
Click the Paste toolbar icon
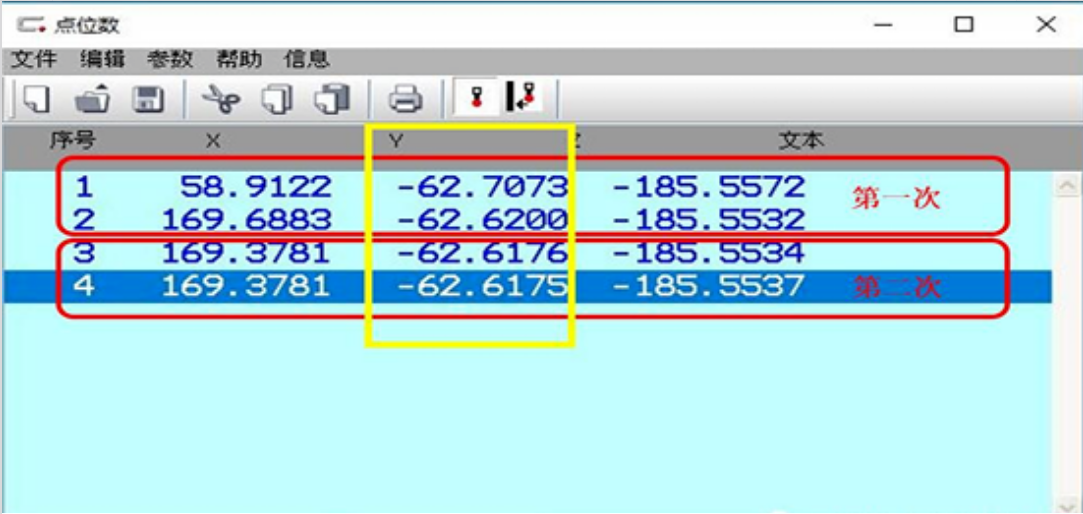point(333,100)
